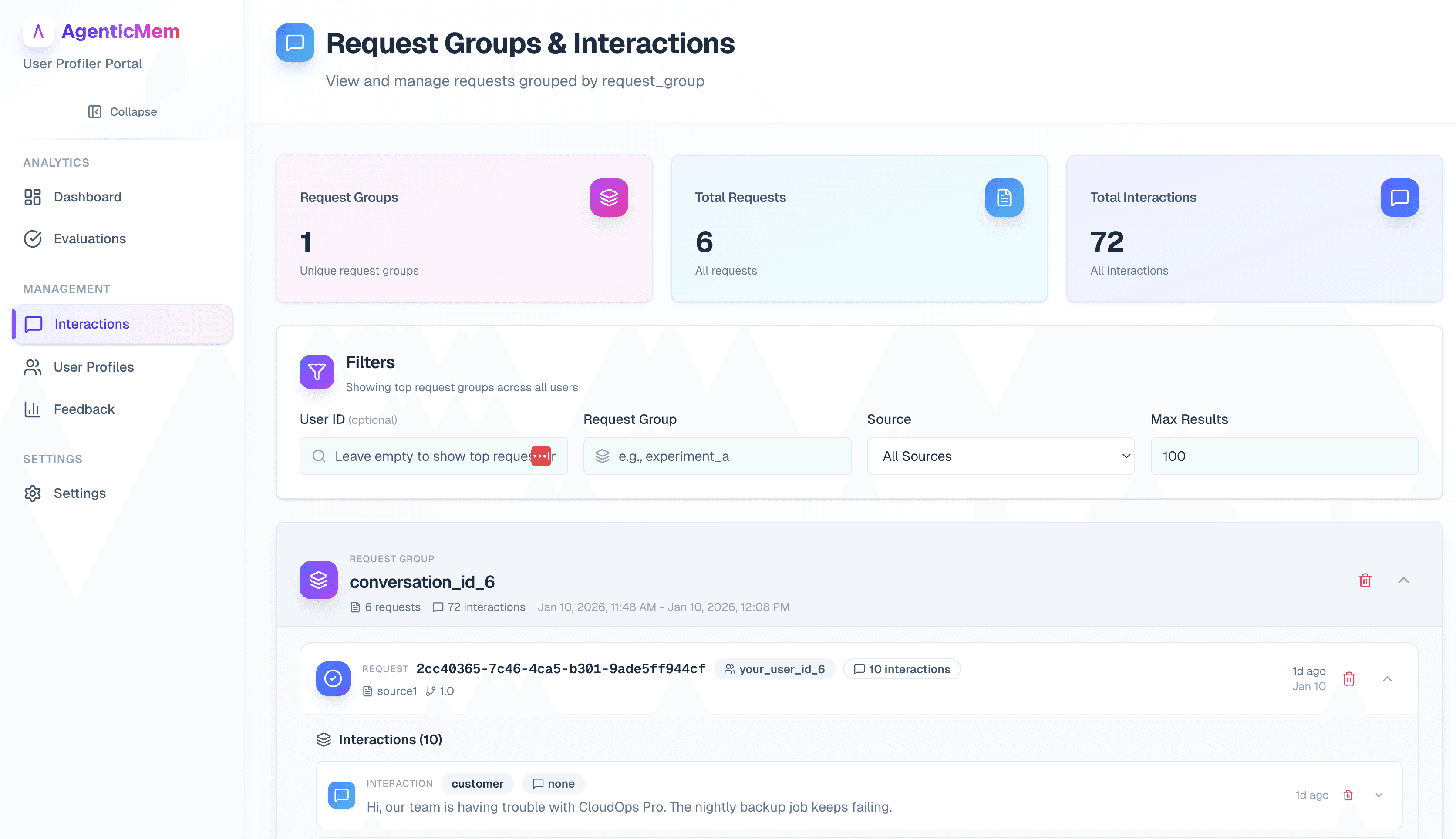Click the document icon on Total Requests card

pyautogui.click(x=1004, y=198)
